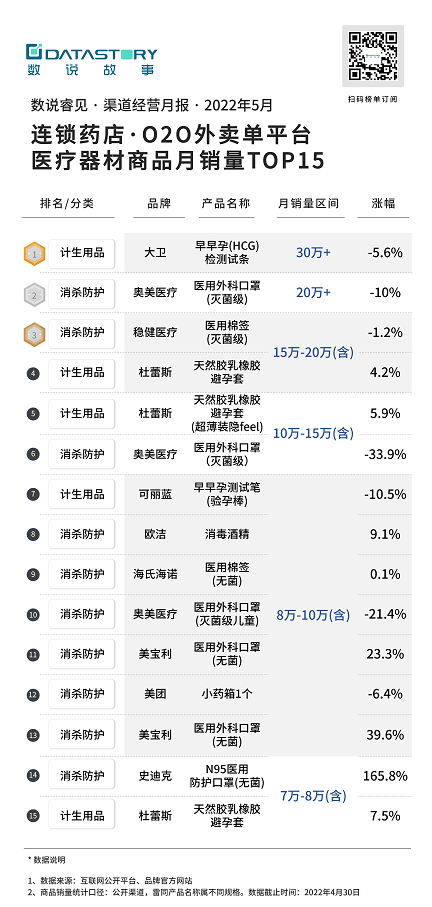This screenshot has height=907, width=432.
Task: Click the rank 15 circle badge
Action: [34, 816]
